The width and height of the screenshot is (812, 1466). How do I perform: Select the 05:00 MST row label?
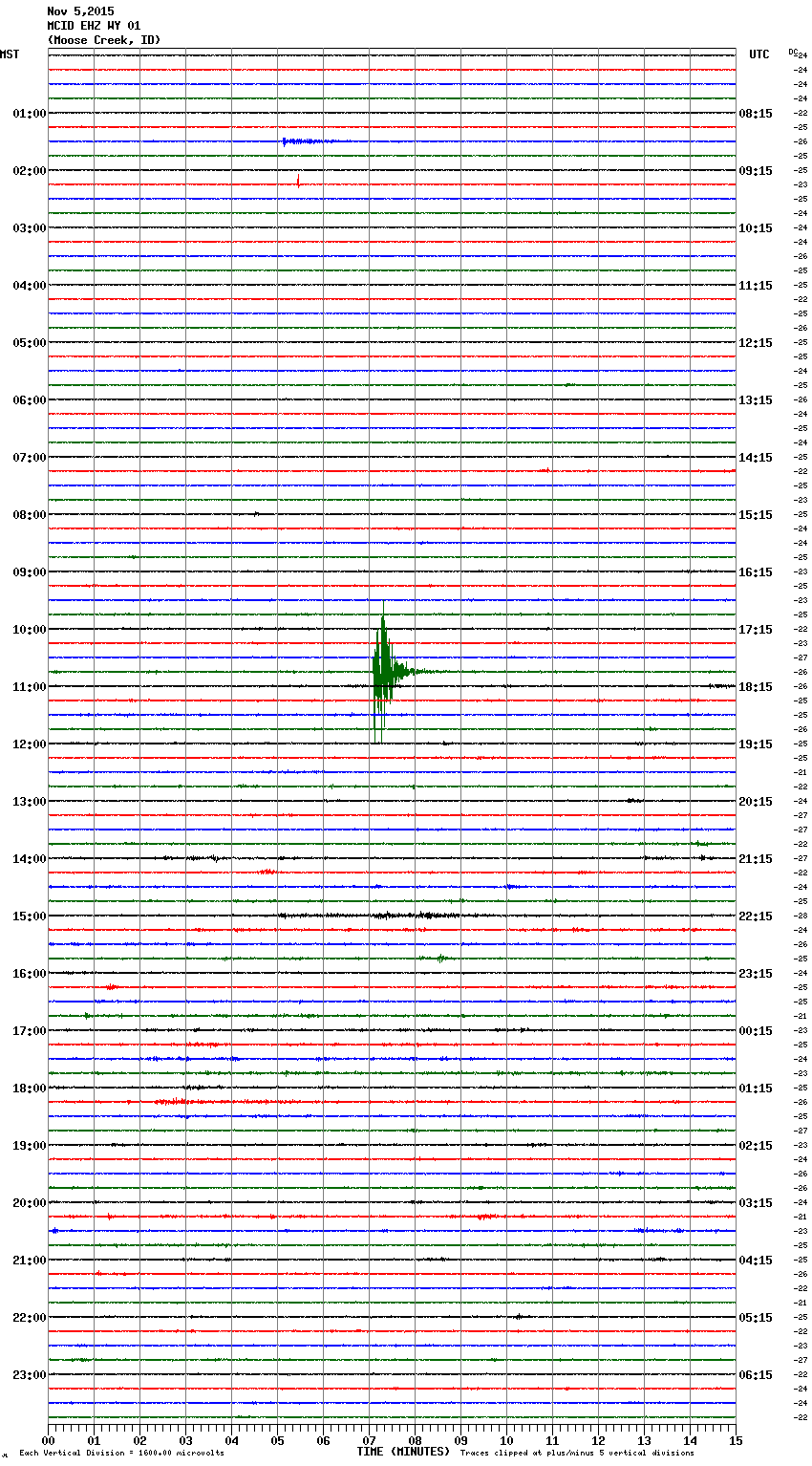click(x=30, y=342)
